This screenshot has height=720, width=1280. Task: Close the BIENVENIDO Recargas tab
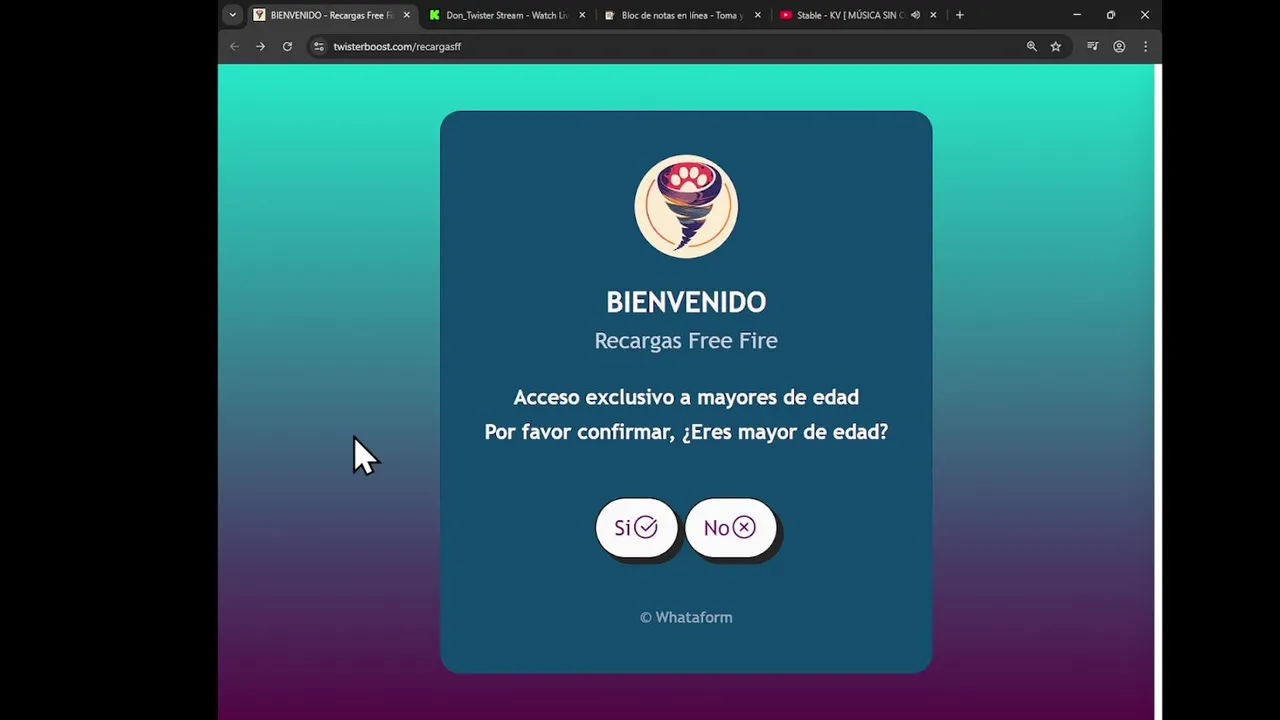coord(406,15)
